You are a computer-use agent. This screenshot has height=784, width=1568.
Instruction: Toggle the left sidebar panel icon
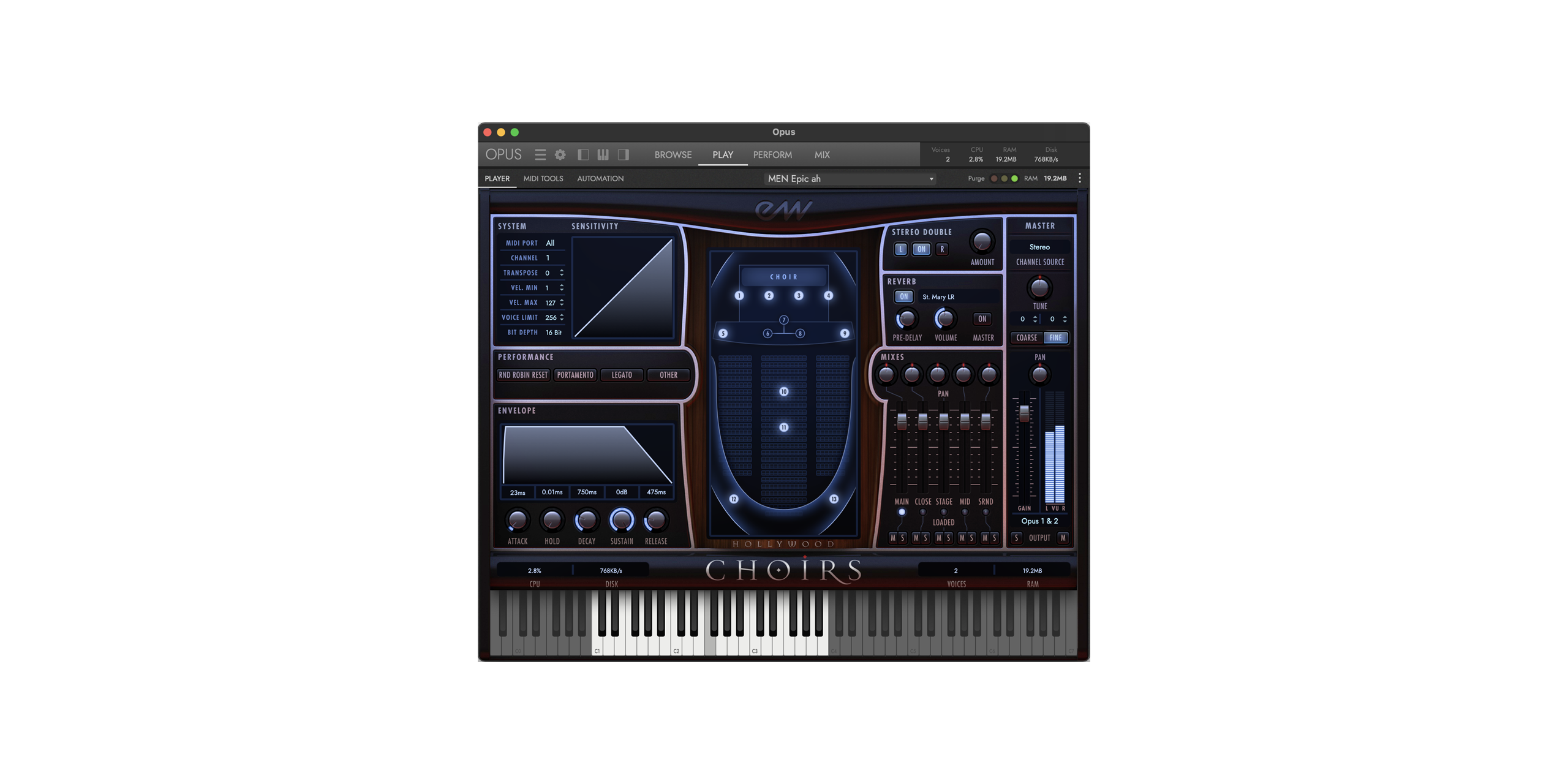pyautogui.click(x=583, y=155)
